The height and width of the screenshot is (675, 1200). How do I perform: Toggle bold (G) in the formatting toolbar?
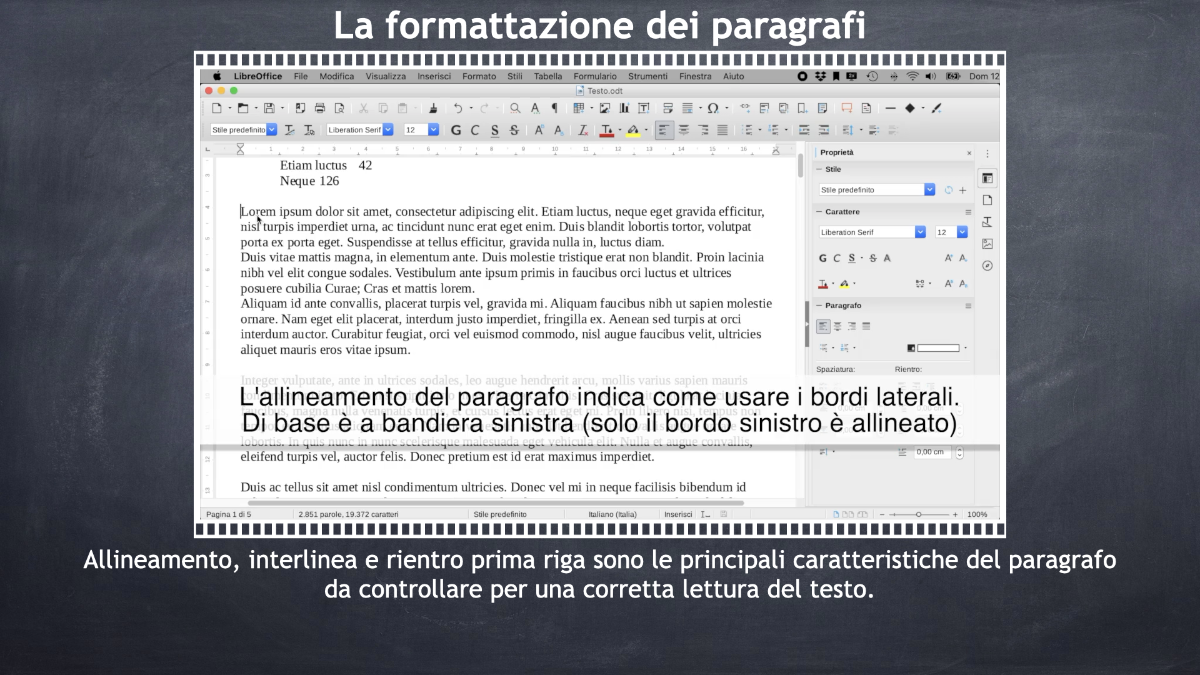tap(456, 130)
